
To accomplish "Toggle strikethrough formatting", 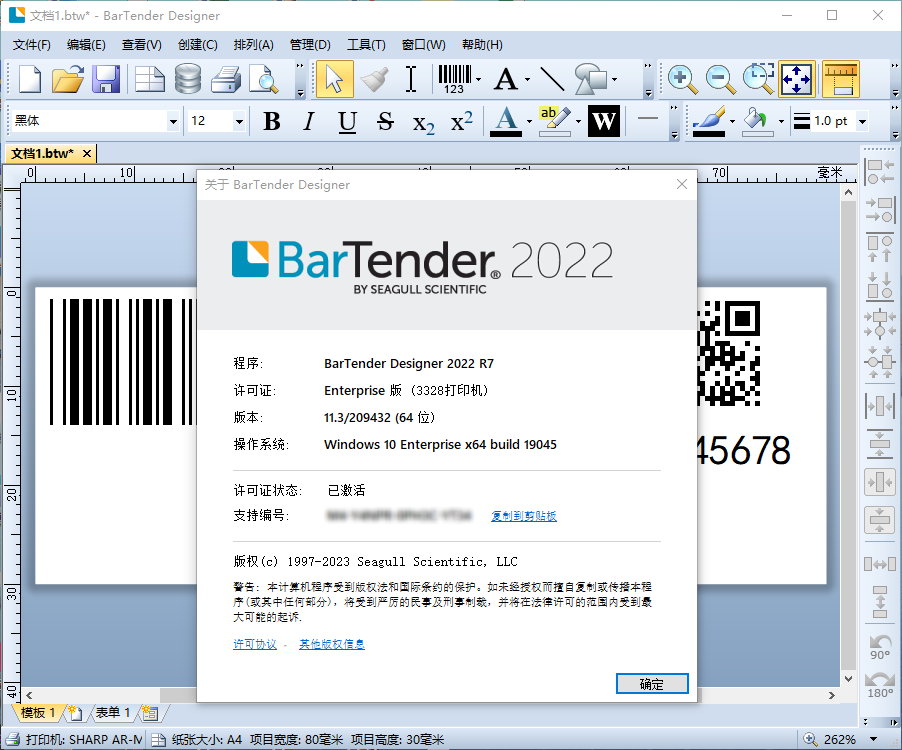I will [x=385, y=121].
